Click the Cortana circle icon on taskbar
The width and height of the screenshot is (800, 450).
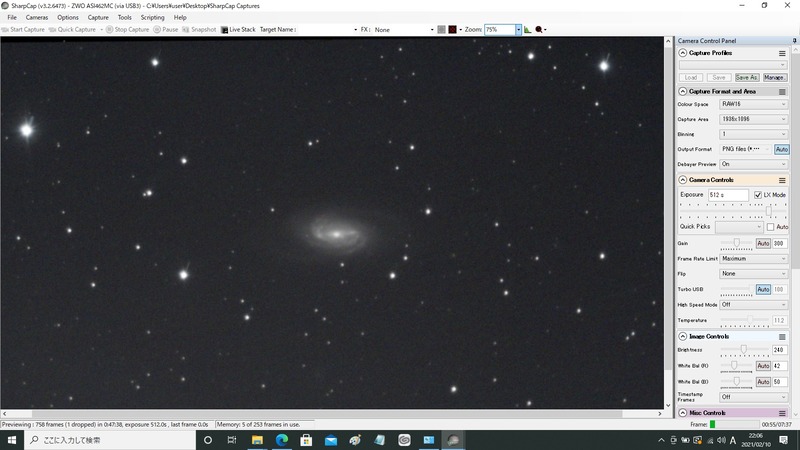[x=208, y=440]
